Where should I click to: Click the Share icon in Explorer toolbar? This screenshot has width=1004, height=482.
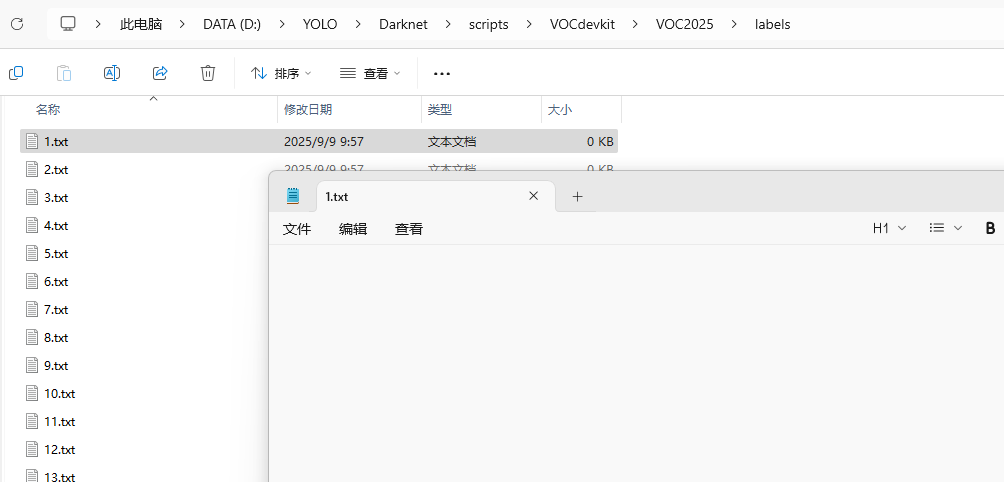(160, 73)
